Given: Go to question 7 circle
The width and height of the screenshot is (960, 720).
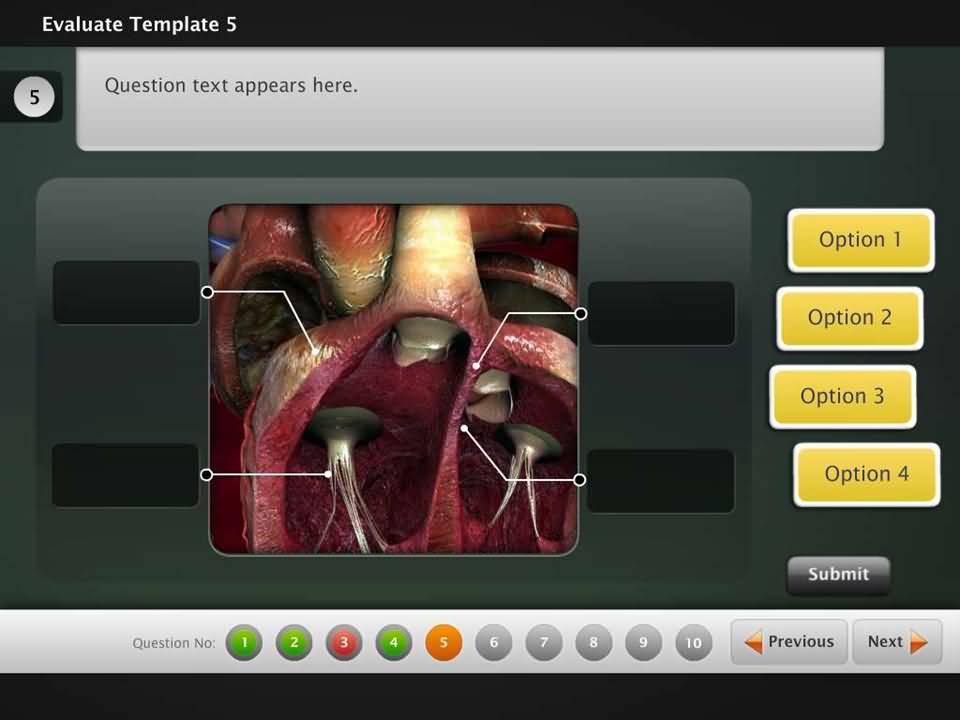Looking at the screenshot, I should click(x=544, y=642).
